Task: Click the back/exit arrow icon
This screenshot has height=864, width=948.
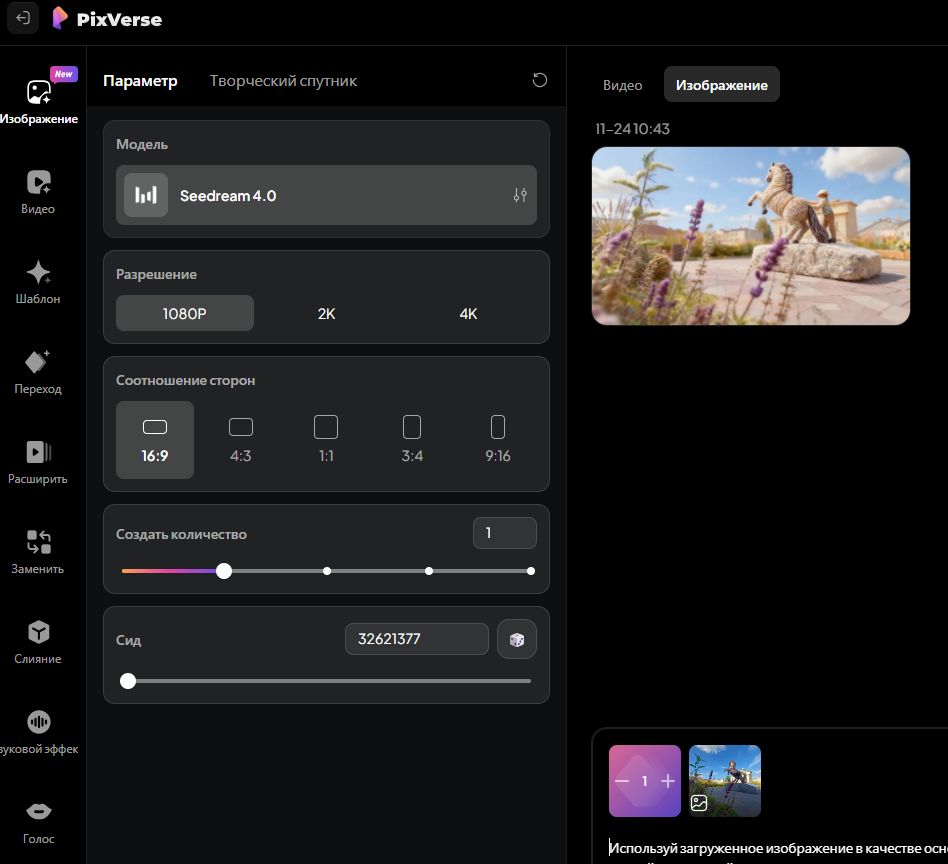Action: [23, 18]
